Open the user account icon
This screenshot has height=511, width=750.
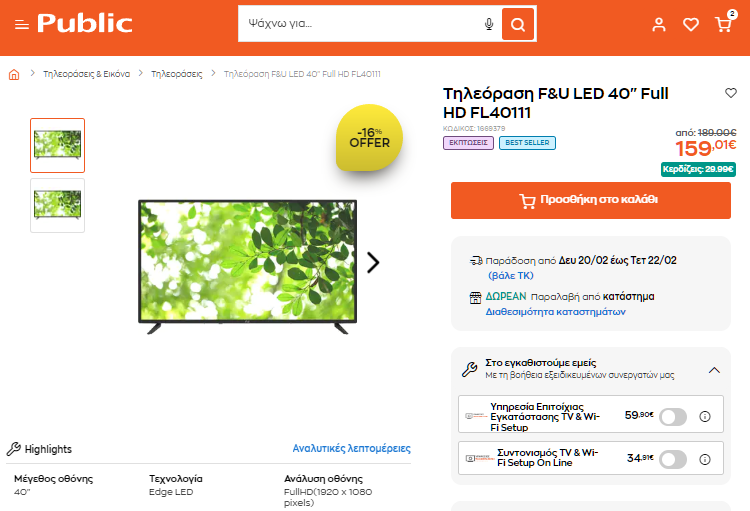(x=659, y=24)
